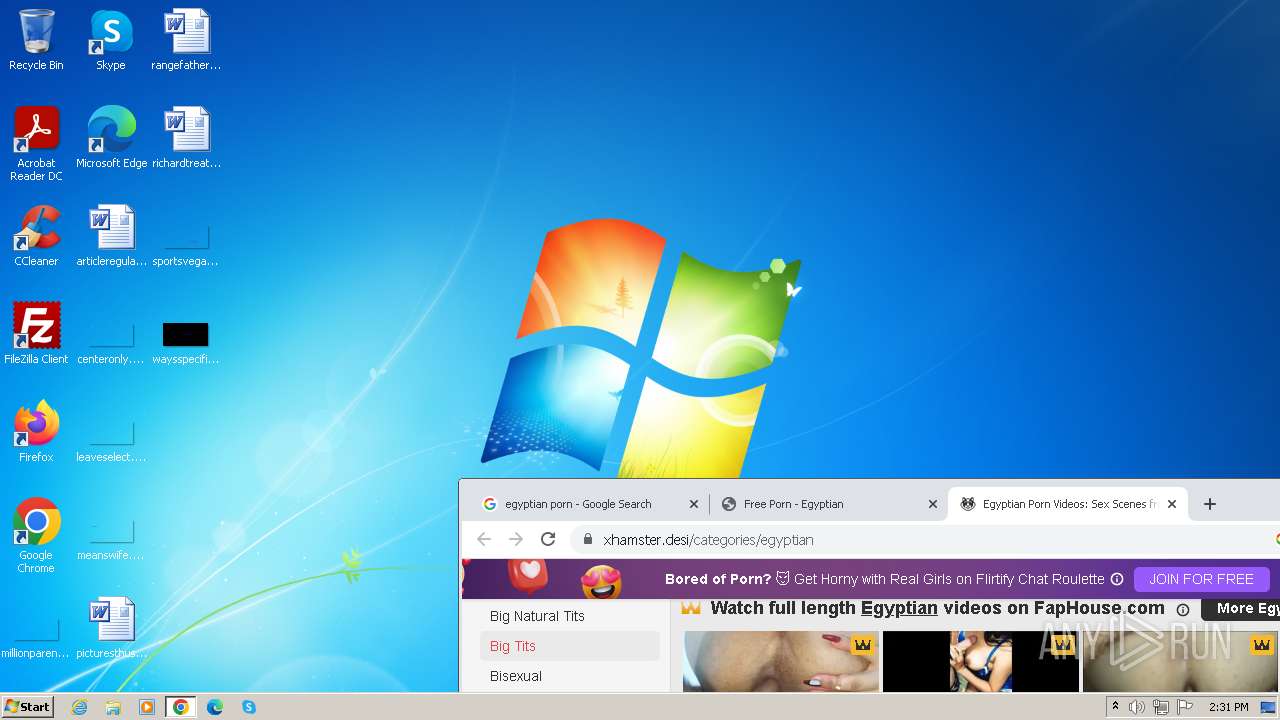Open Acrobat Reader DC shortcut
Screen dimensions: 1280x720
coord(36,143)
